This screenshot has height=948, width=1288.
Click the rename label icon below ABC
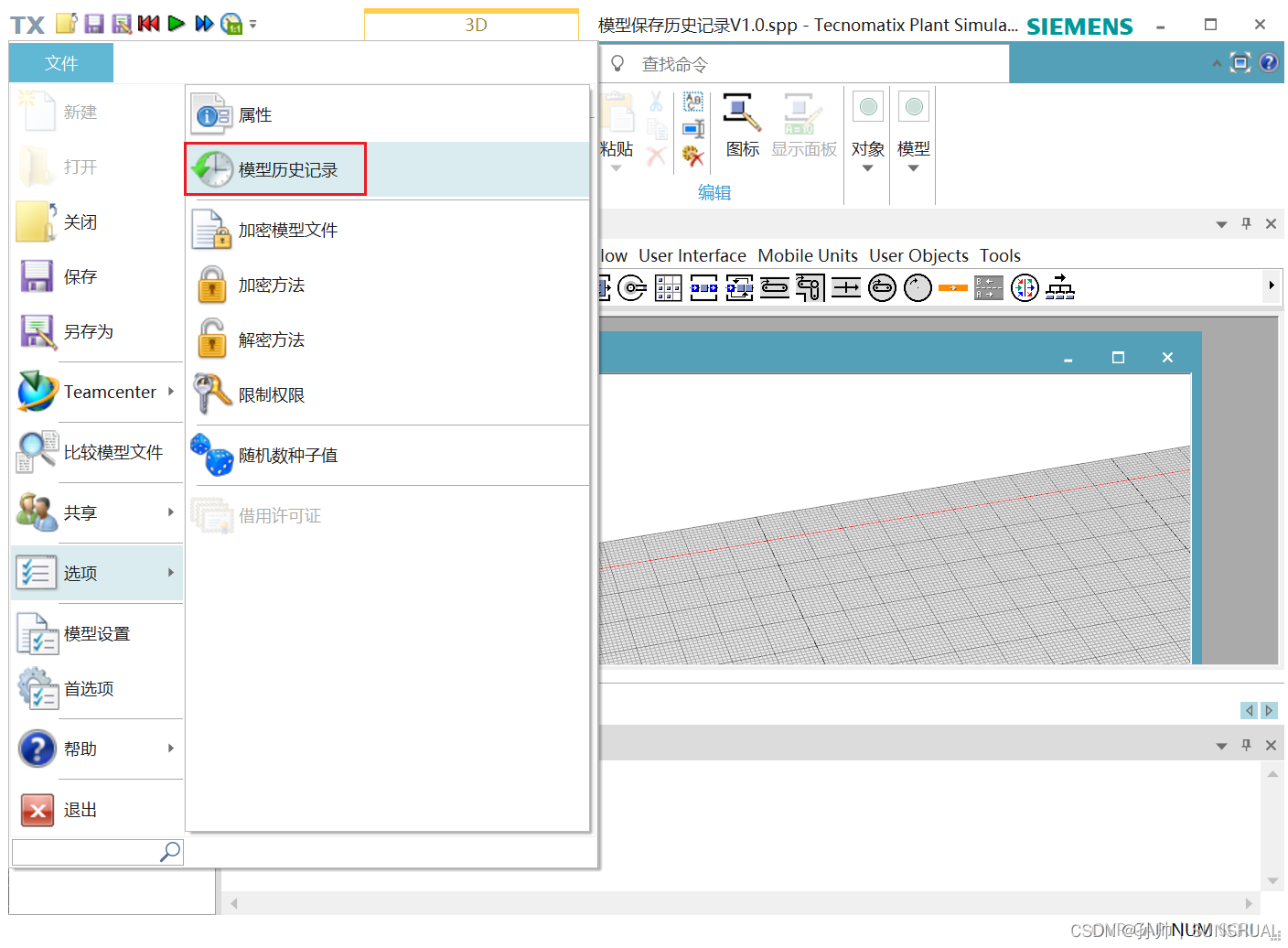tap(693, 129)
